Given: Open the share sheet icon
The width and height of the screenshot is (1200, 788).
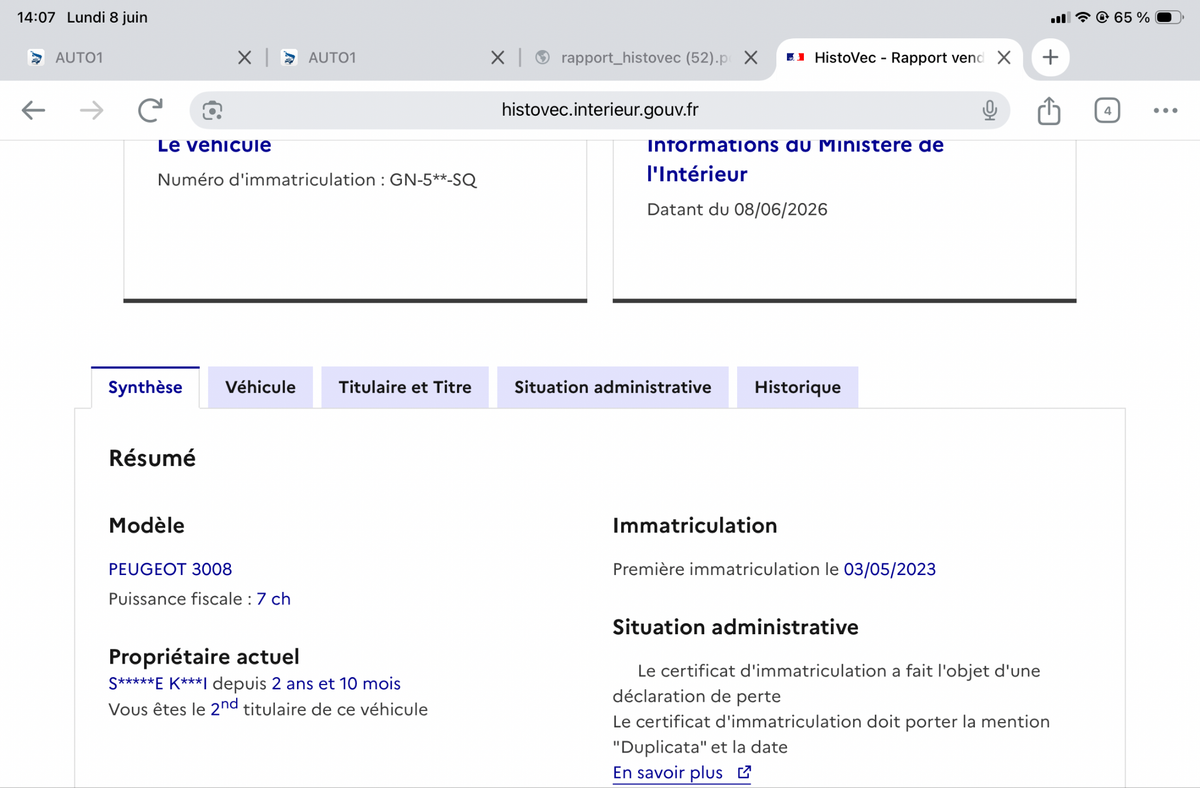Looking at the screenshot, I should click(1048, 110).
